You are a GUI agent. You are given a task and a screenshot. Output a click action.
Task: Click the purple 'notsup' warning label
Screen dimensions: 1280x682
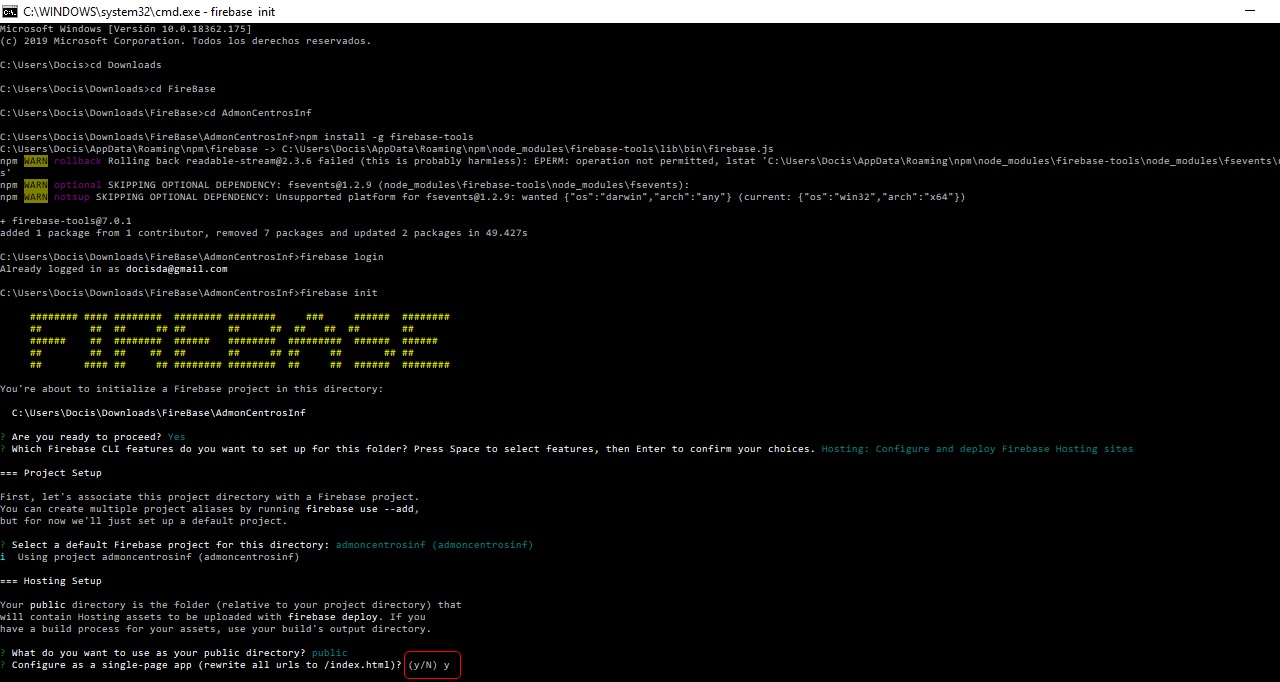(74, 197)
